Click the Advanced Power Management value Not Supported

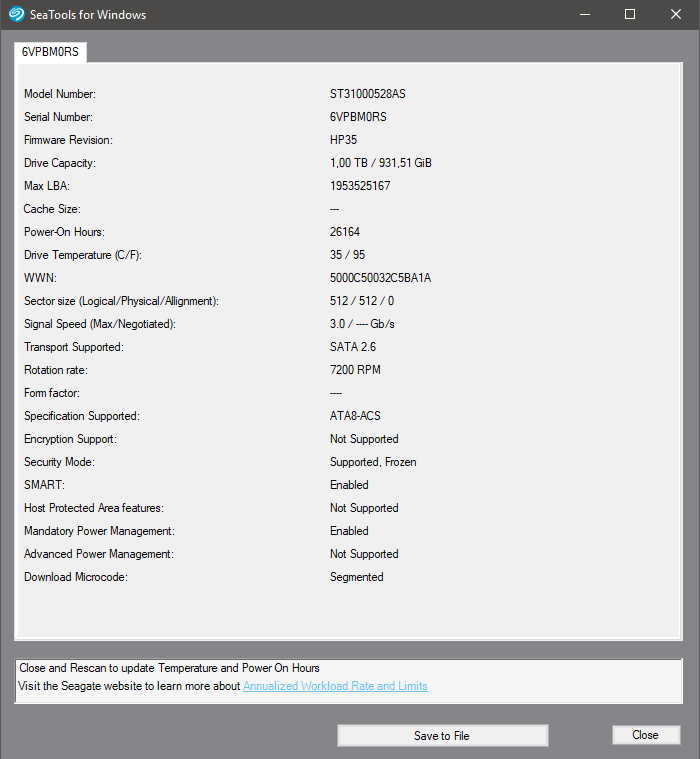tap(364, 554)
